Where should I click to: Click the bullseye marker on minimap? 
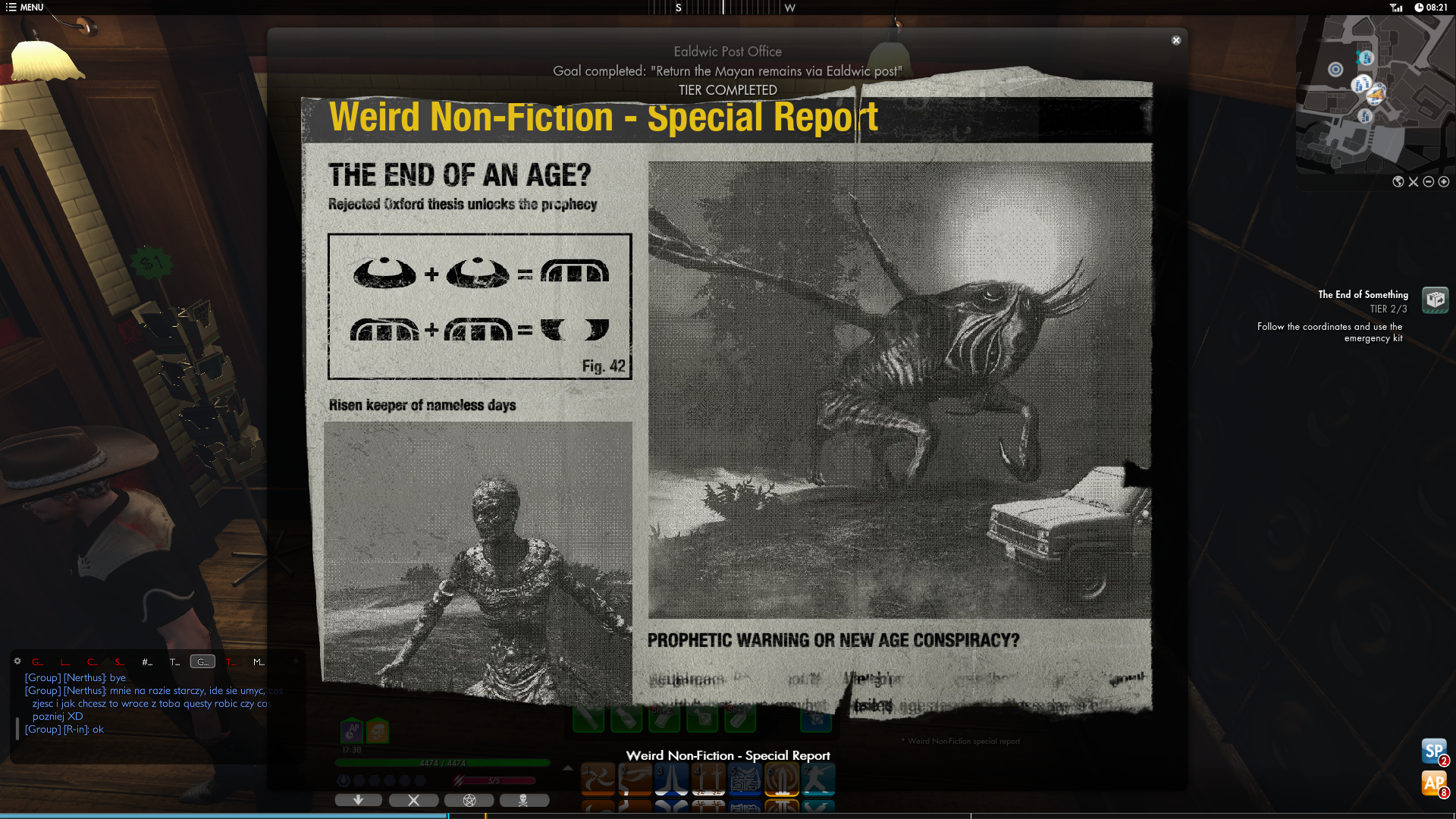(1335, 70)
